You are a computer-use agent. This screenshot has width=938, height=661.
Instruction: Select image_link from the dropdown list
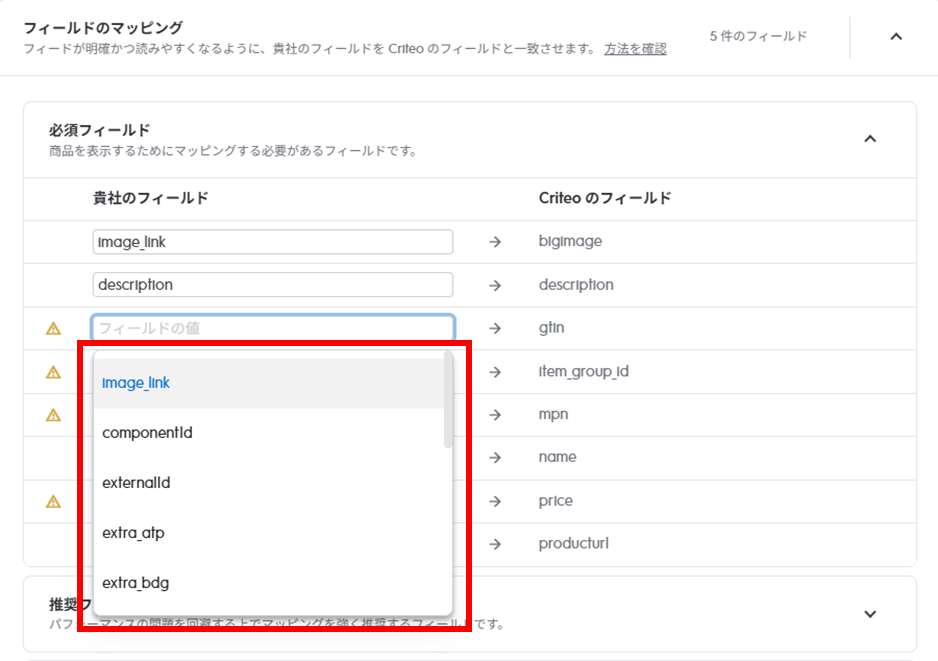(136, 383)
